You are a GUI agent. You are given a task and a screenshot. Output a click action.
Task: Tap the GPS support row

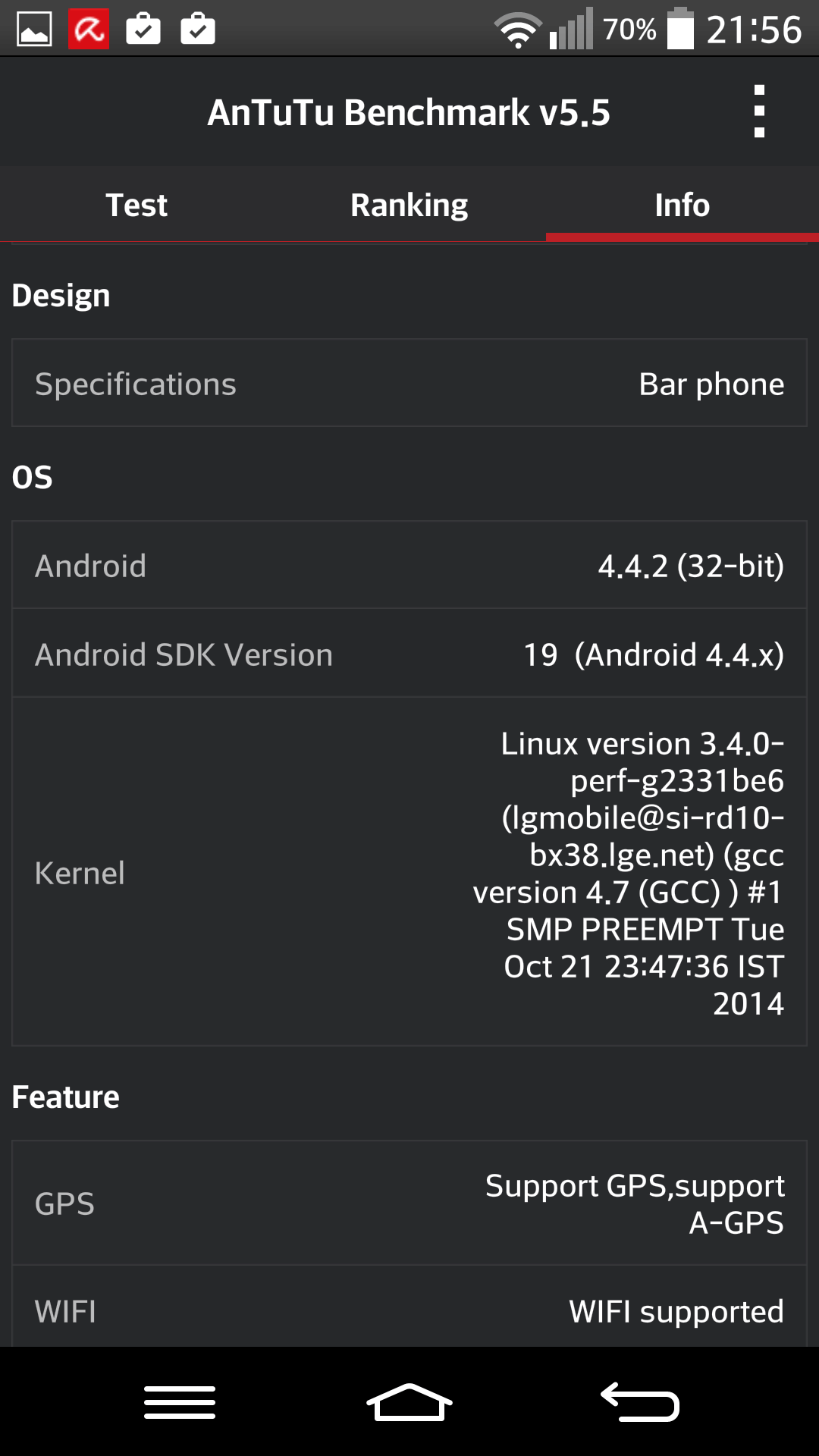[x=409, y=1203]
